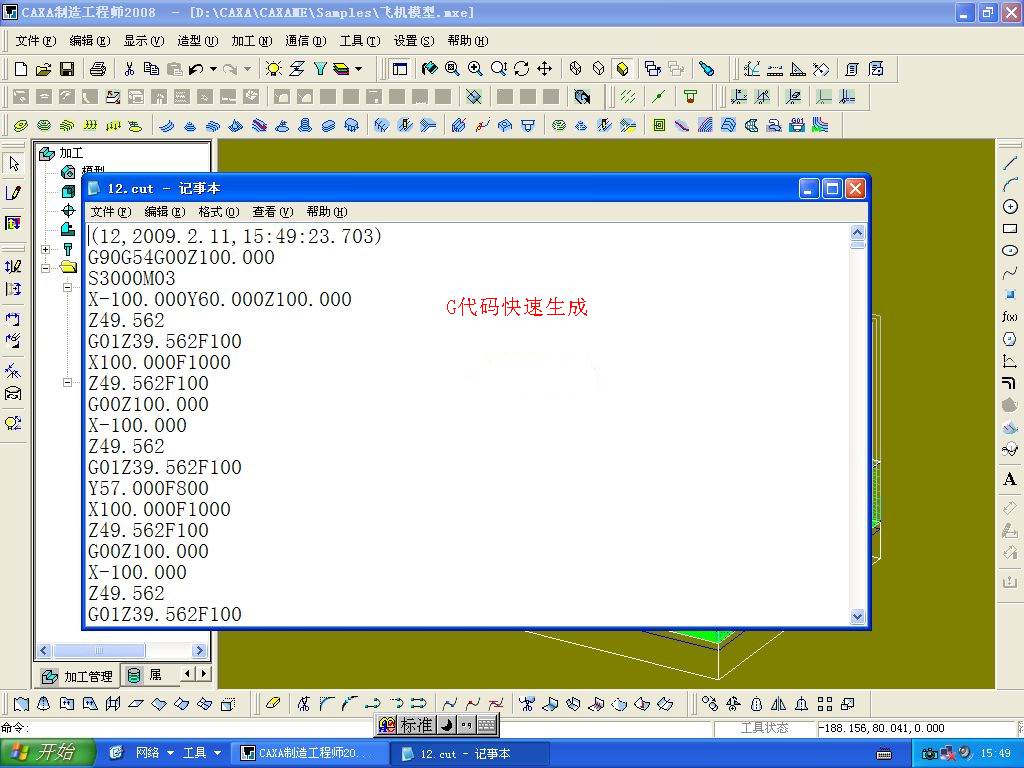Viewport: 1024px width, 768px height.
Task: Click the yellow-green concentric square toolpath icon
Action: pos(659,125)
